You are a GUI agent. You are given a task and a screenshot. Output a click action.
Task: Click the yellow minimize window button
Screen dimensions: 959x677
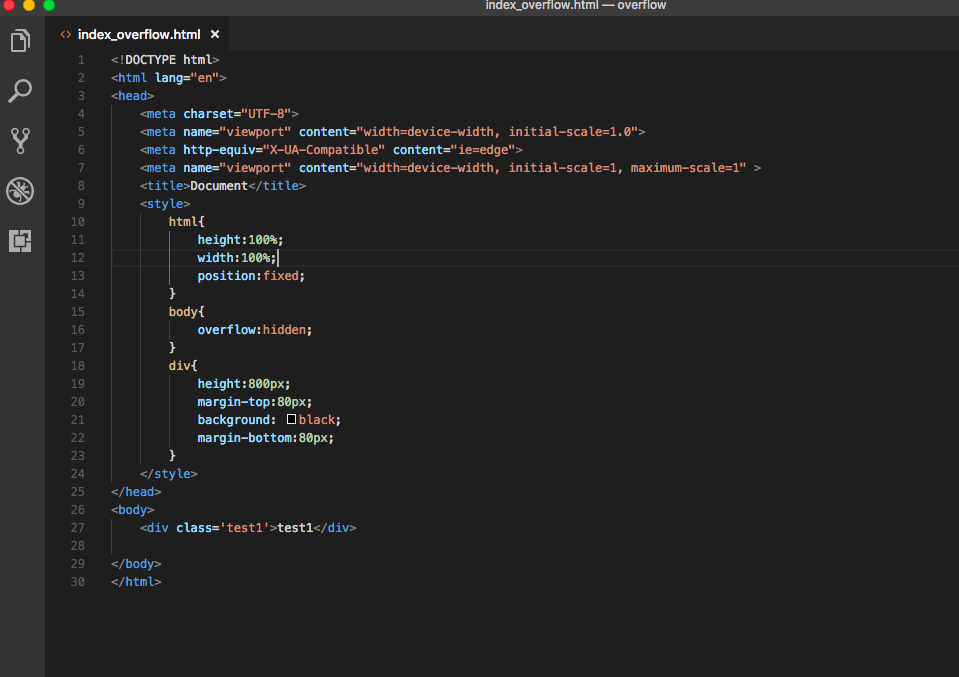tap(29, 5)
